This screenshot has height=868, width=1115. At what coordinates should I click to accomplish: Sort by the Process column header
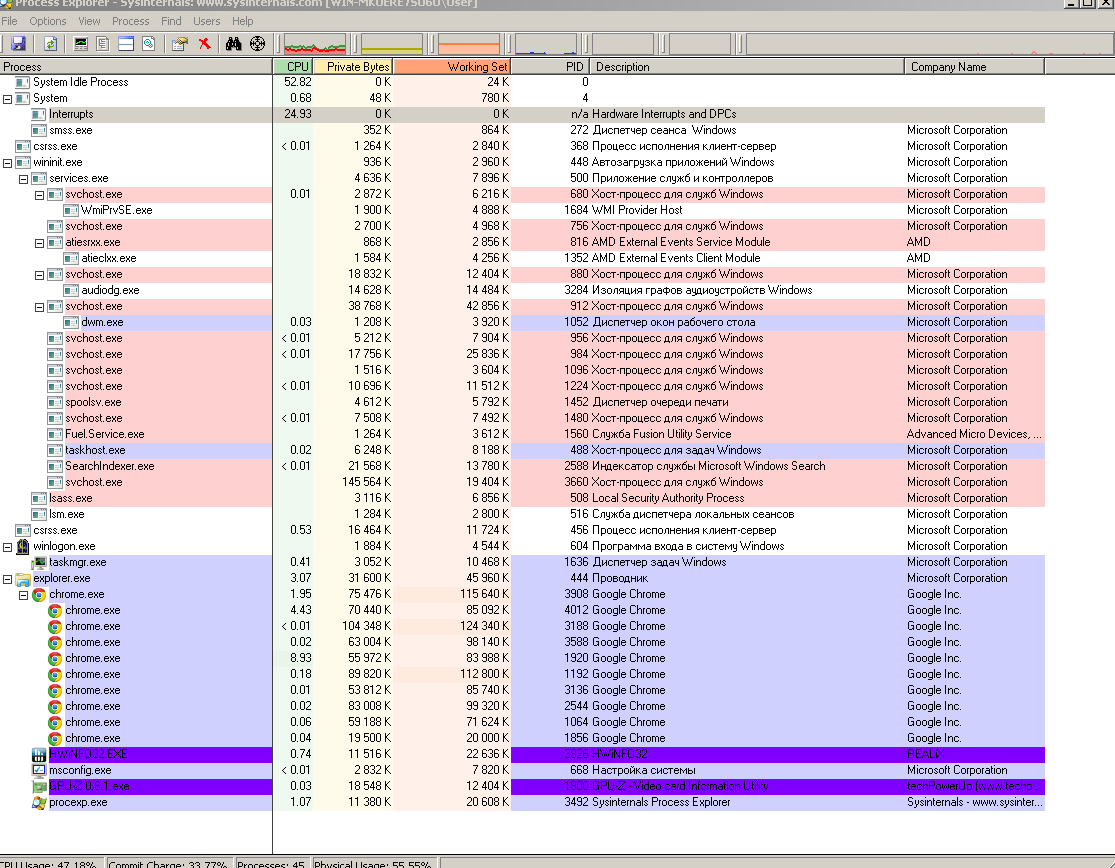tap(136, 67)
